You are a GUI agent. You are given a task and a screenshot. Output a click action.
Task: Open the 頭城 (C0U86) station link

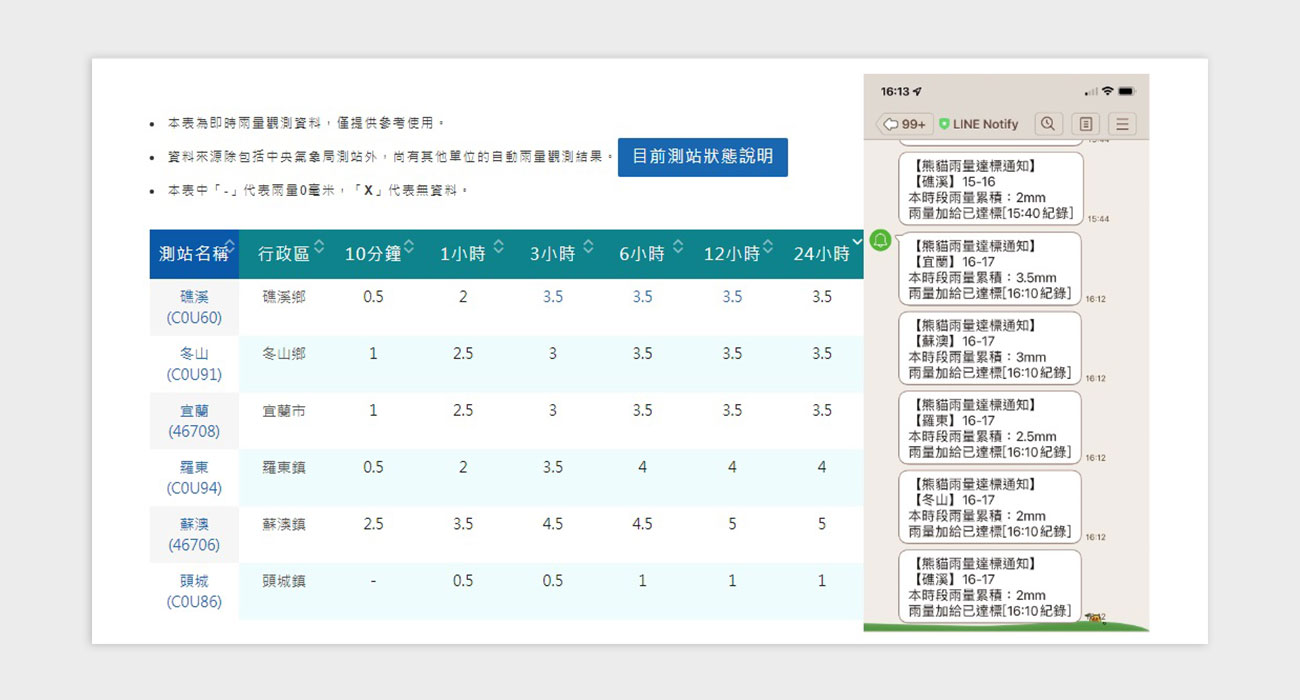(194, 591)
